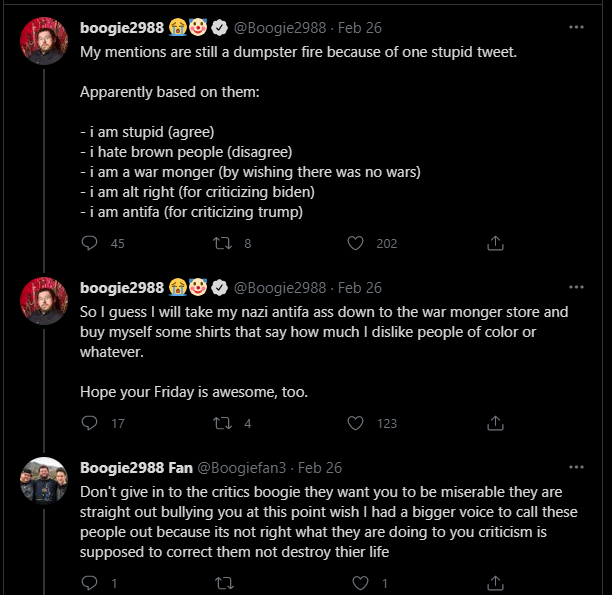Retweet the dumpster fire tweet

[x=224, y=243]
